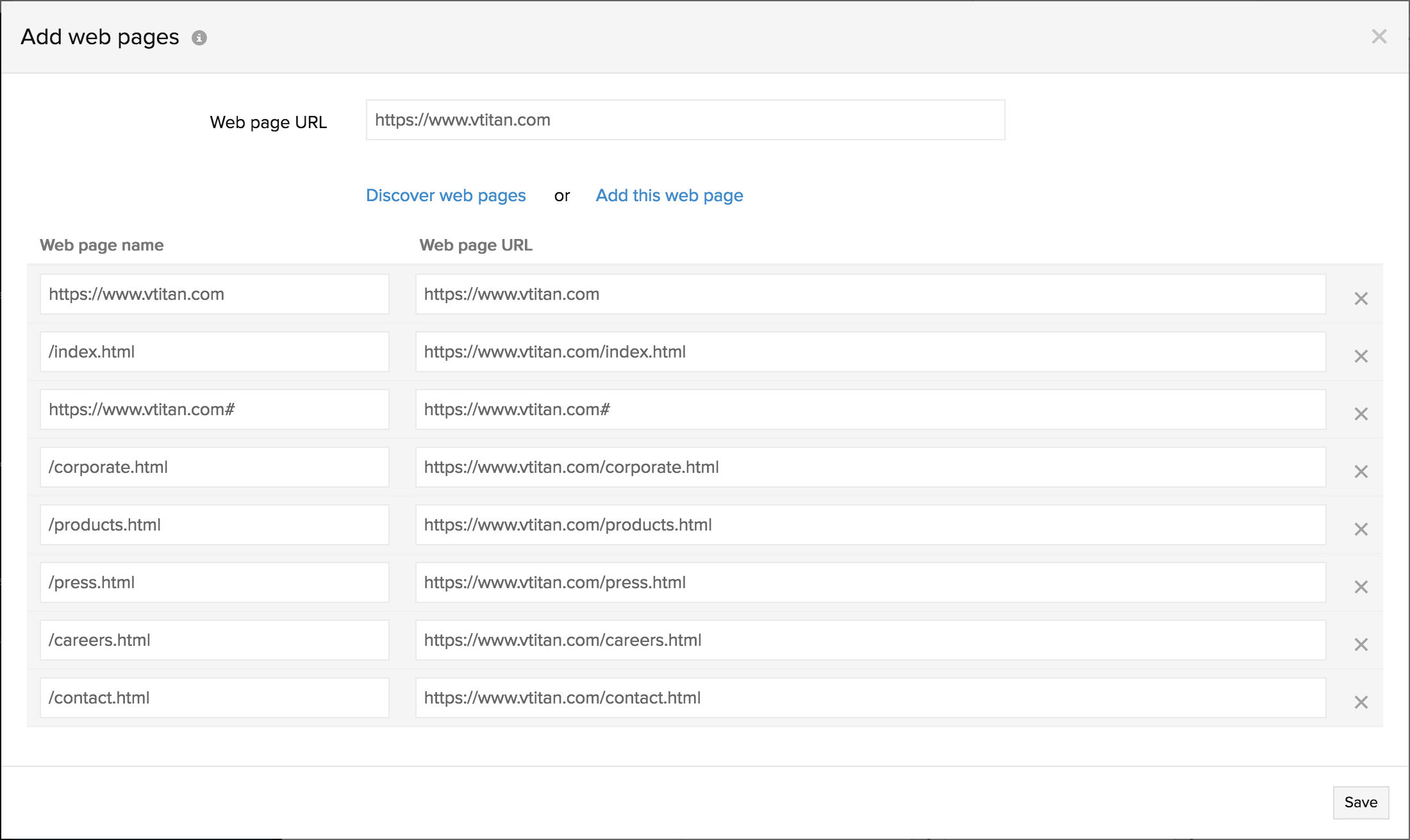This screenshot has height=840, width=1410.
Task: Remove the https://www.vtitan.com row
Action: coord(1361,299)
